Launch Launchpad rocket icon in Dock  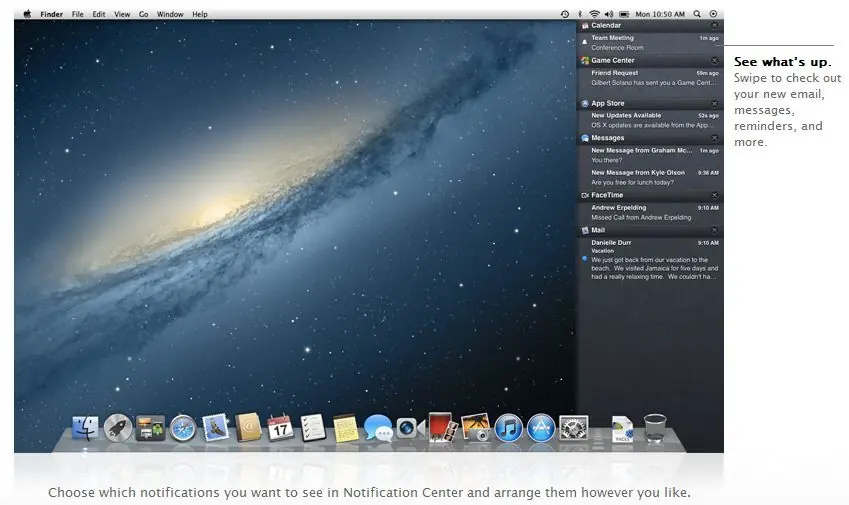pyautogui.click(x=118, y=428)
